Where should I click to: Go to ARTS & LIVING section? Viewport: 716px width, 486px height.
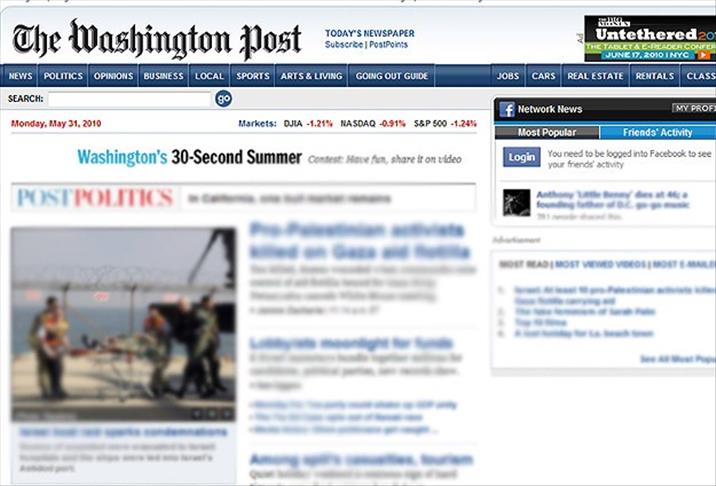click(311, 76)
